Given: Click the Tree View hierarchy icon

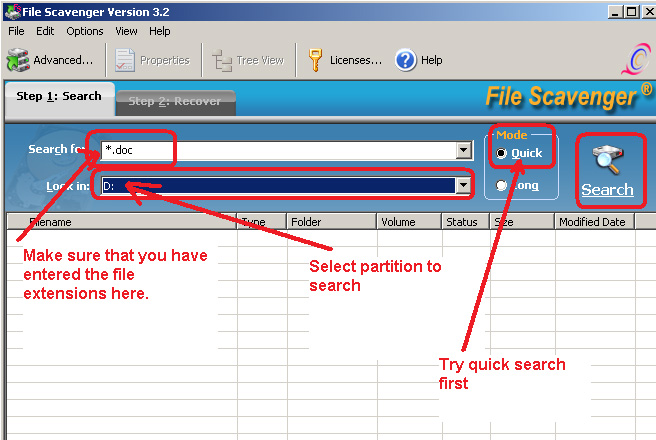Looking at the screenshot, I should pos(222,60).
